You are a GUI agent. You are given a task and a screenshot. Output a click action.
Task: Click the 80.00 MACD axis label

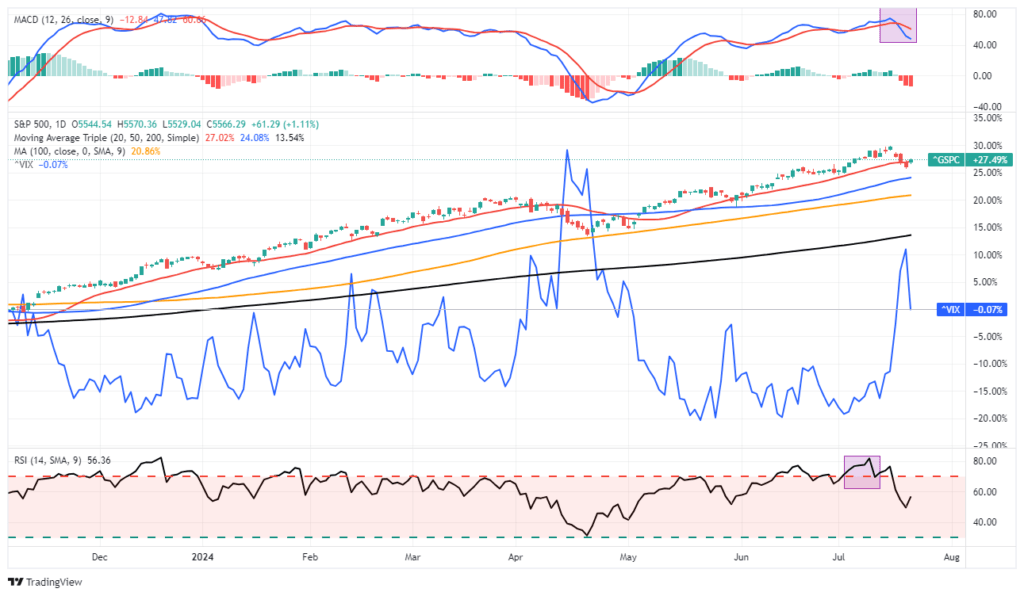pyautogui.click(x=985, y=14)
